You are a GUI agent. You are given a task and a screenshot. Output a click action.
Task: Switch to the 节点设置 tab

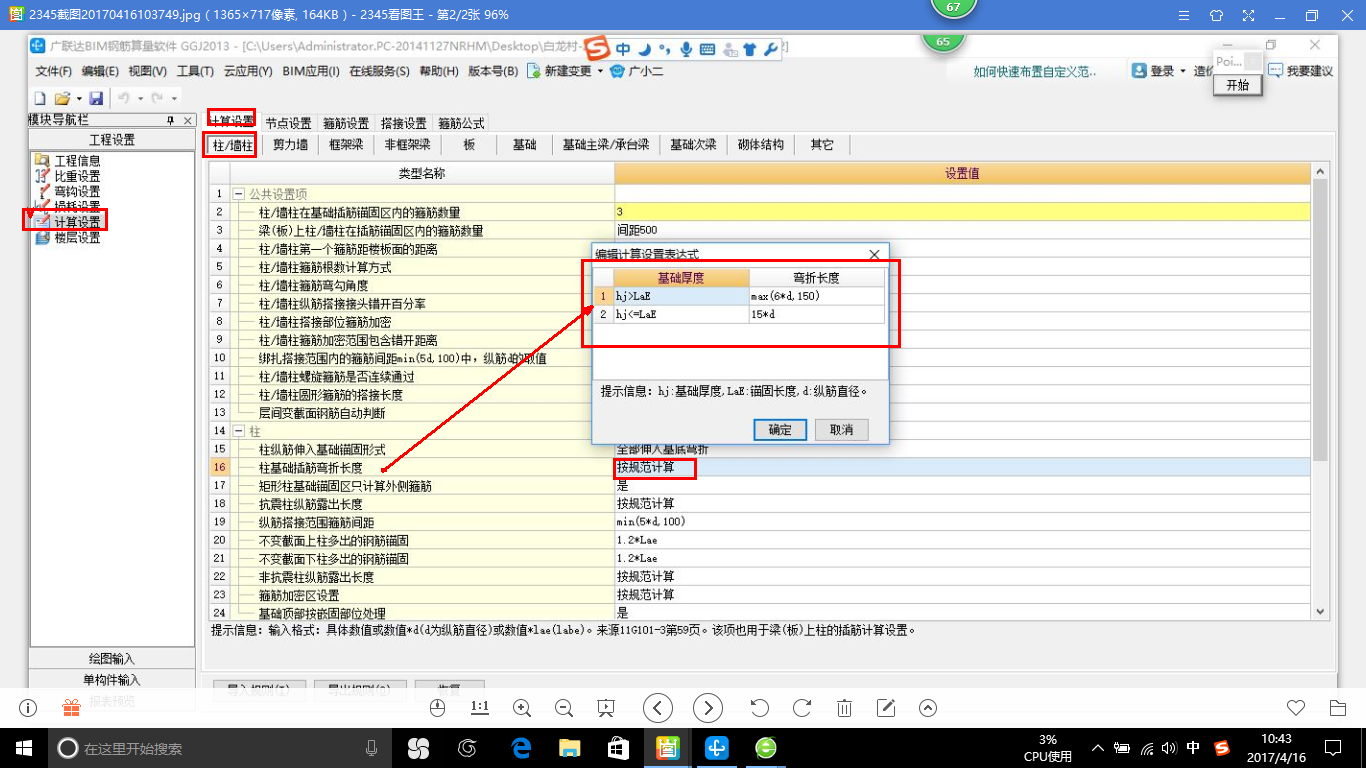pyautogui.click(x=288, y=123)
